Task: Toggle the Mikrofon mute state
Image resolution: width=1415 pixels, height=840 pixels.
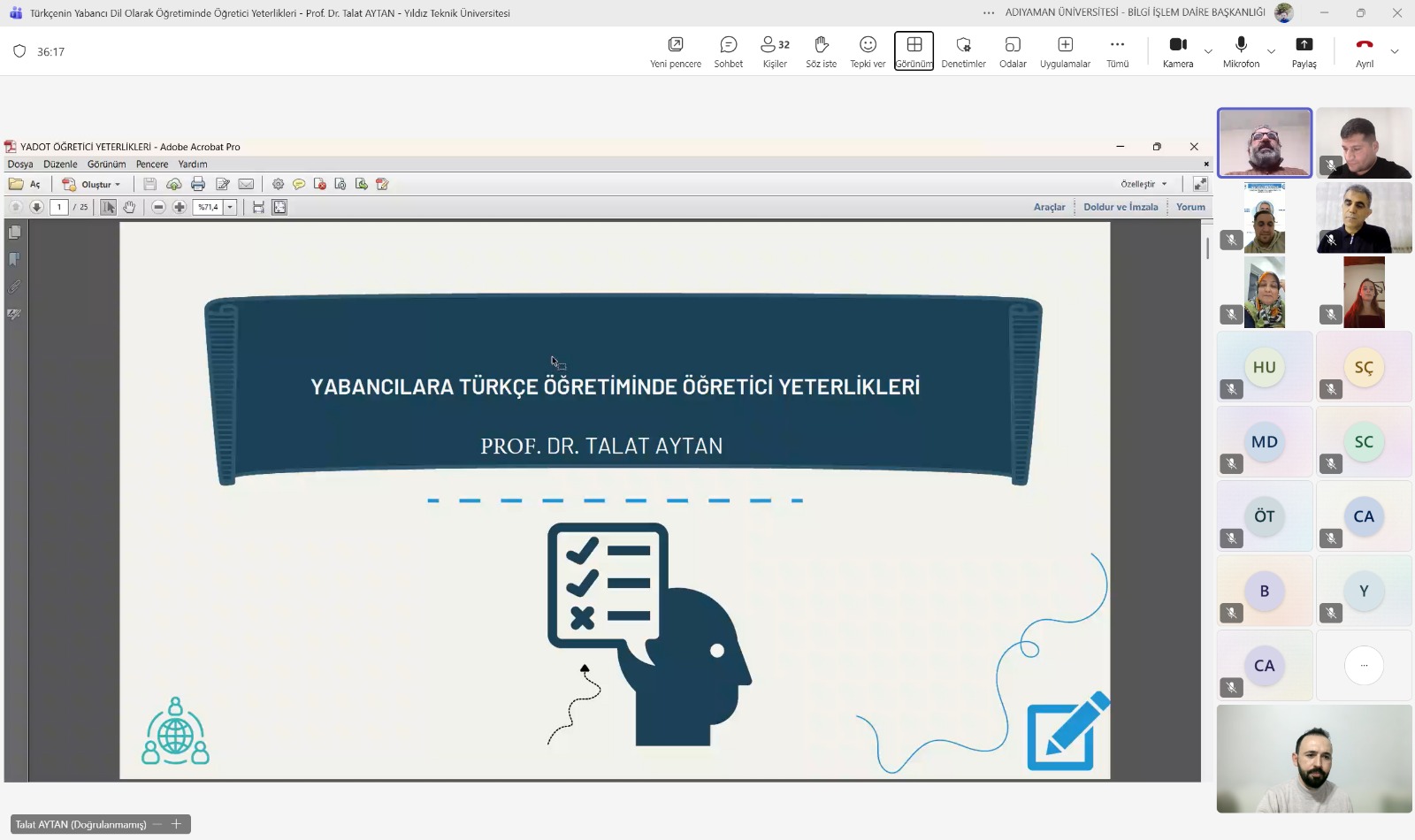Action: pos(1241,51)
